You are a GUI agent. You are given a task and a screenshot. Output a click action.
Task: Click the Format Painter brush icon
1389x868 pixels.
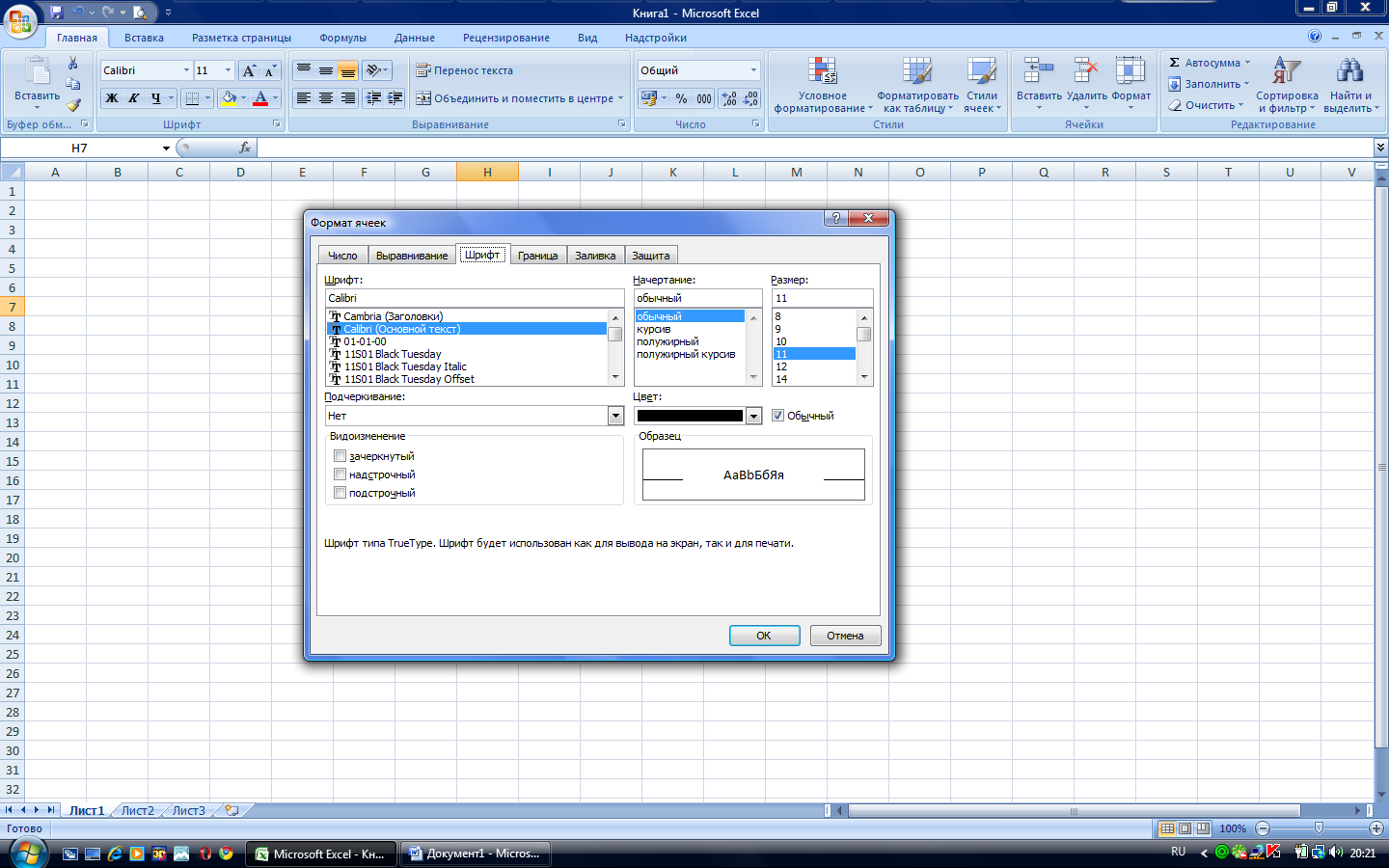73,105
